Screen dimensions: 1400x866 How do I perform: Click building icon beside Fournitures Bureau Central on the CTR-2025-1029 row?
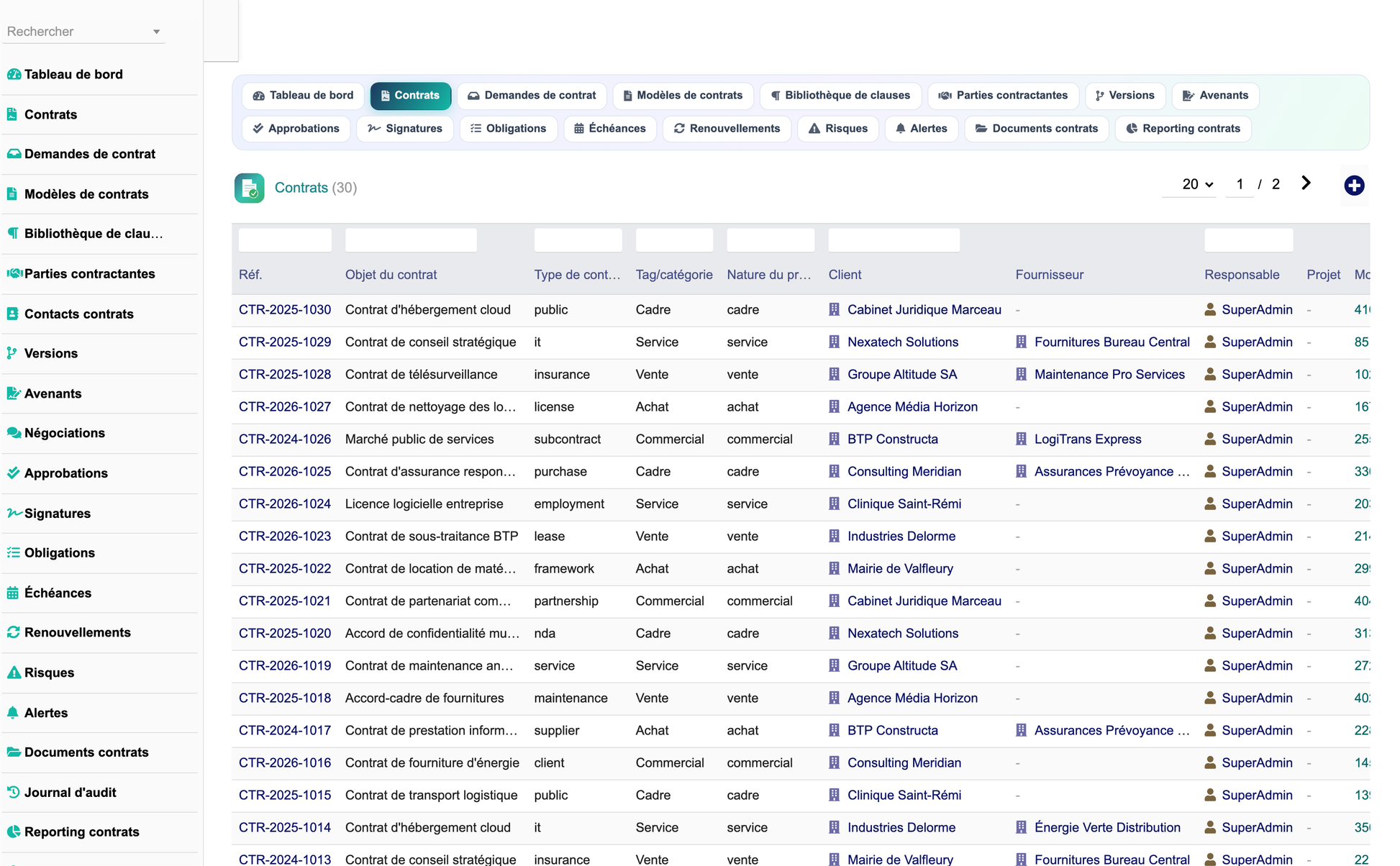[1021, 342]
